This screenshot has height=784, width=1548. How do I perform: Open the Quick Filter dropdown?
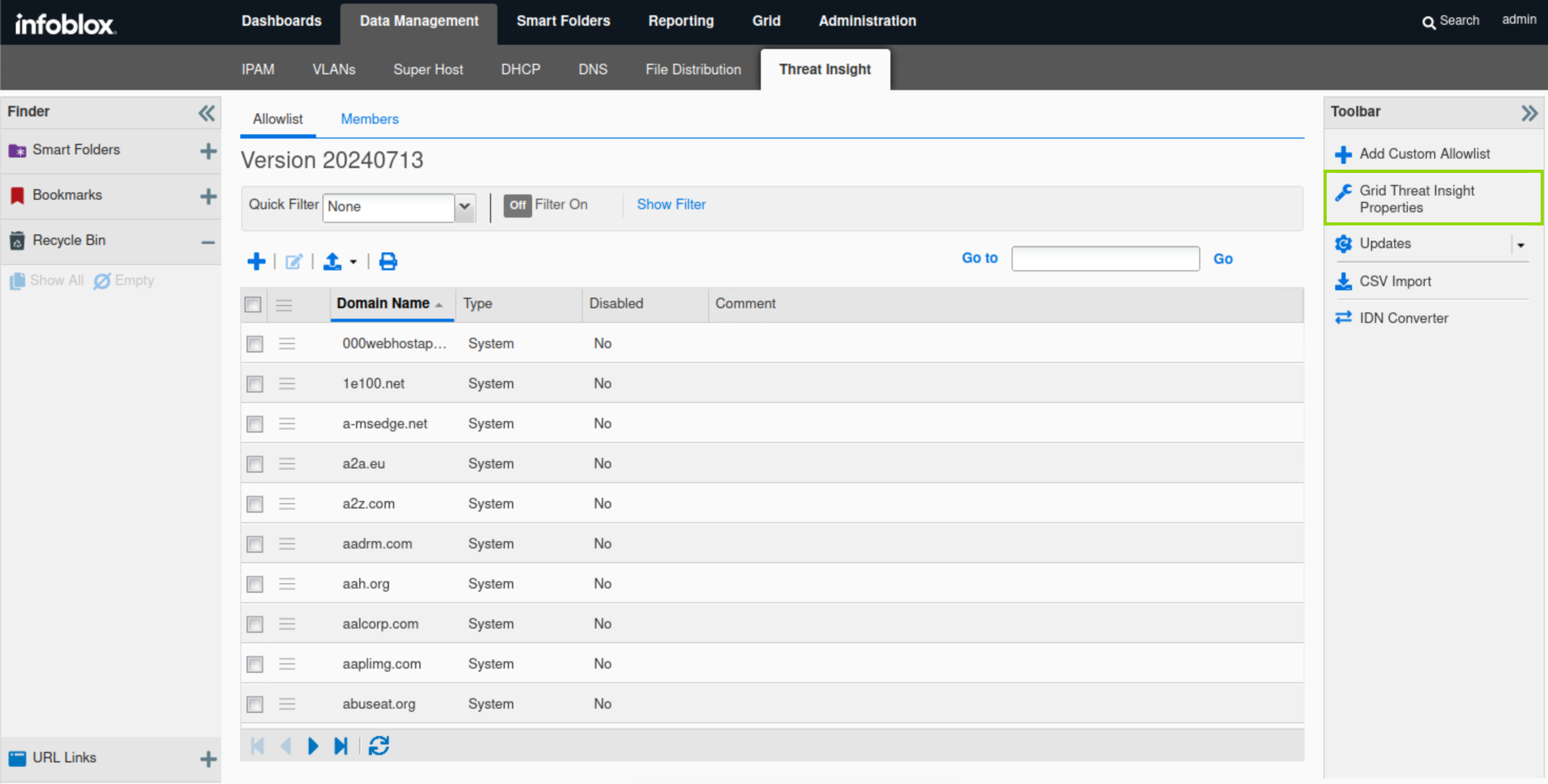coord(465,207)
